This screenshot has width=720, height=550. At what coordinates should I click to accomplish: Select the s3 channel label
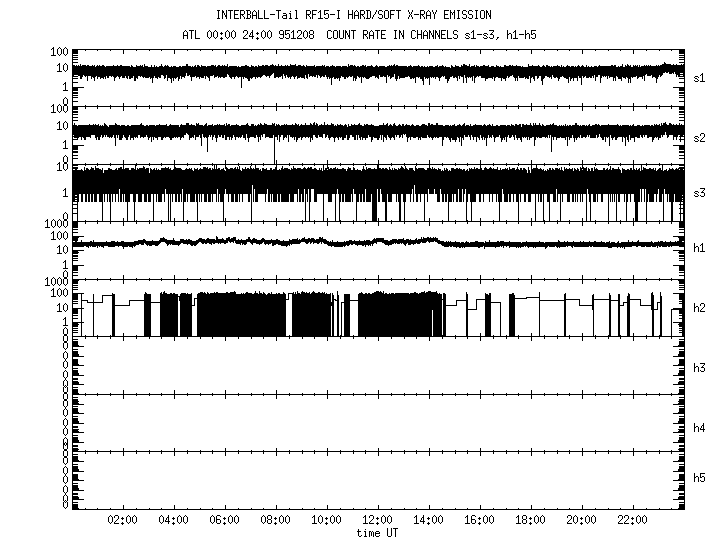coord(700,192)
